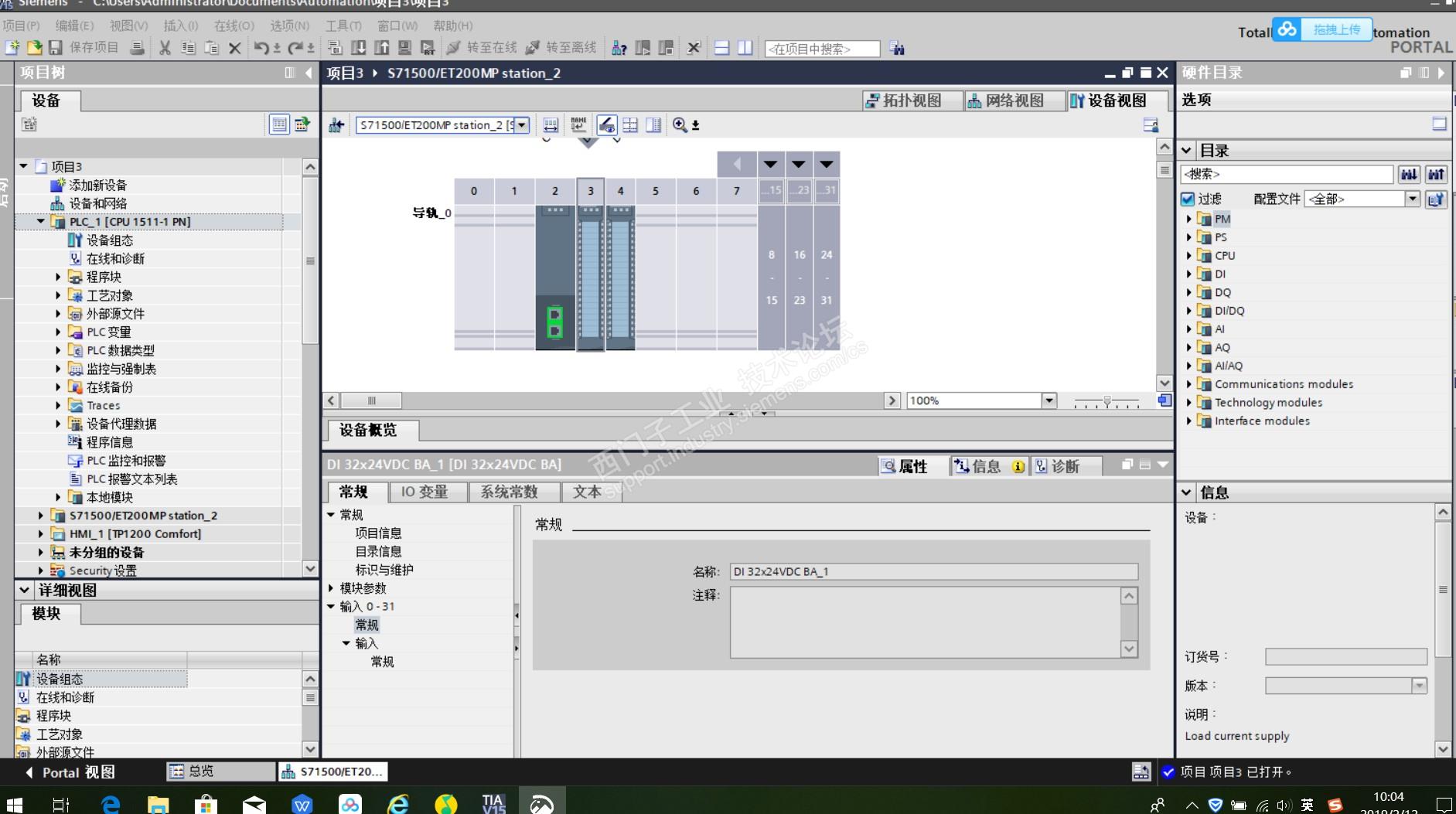Cut selection with the scissors icon
1456x814 pixels.
point(165,48)
